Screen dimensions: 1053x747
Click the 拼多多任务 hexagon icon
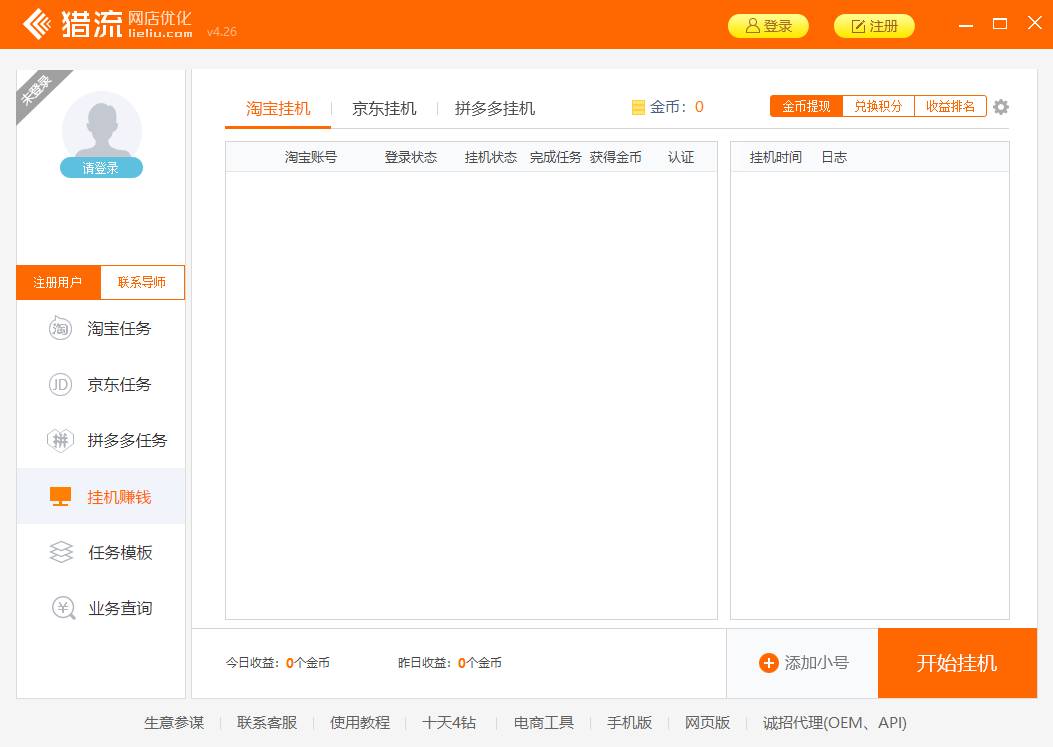tap(60, 441)
